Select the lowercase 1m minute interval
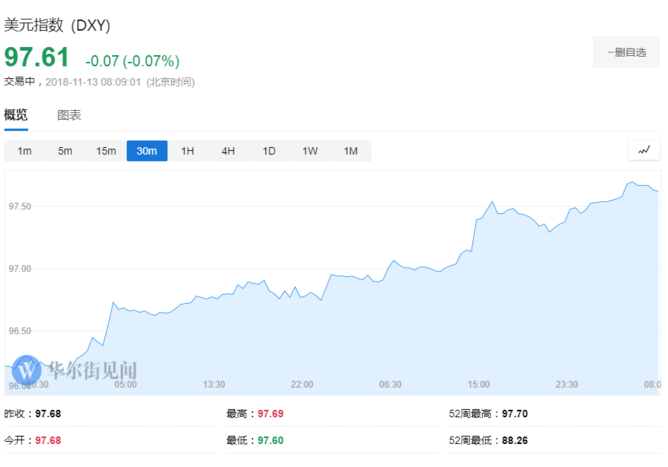The width and height of the screenshot is (668, 467). tap(24, 151)
